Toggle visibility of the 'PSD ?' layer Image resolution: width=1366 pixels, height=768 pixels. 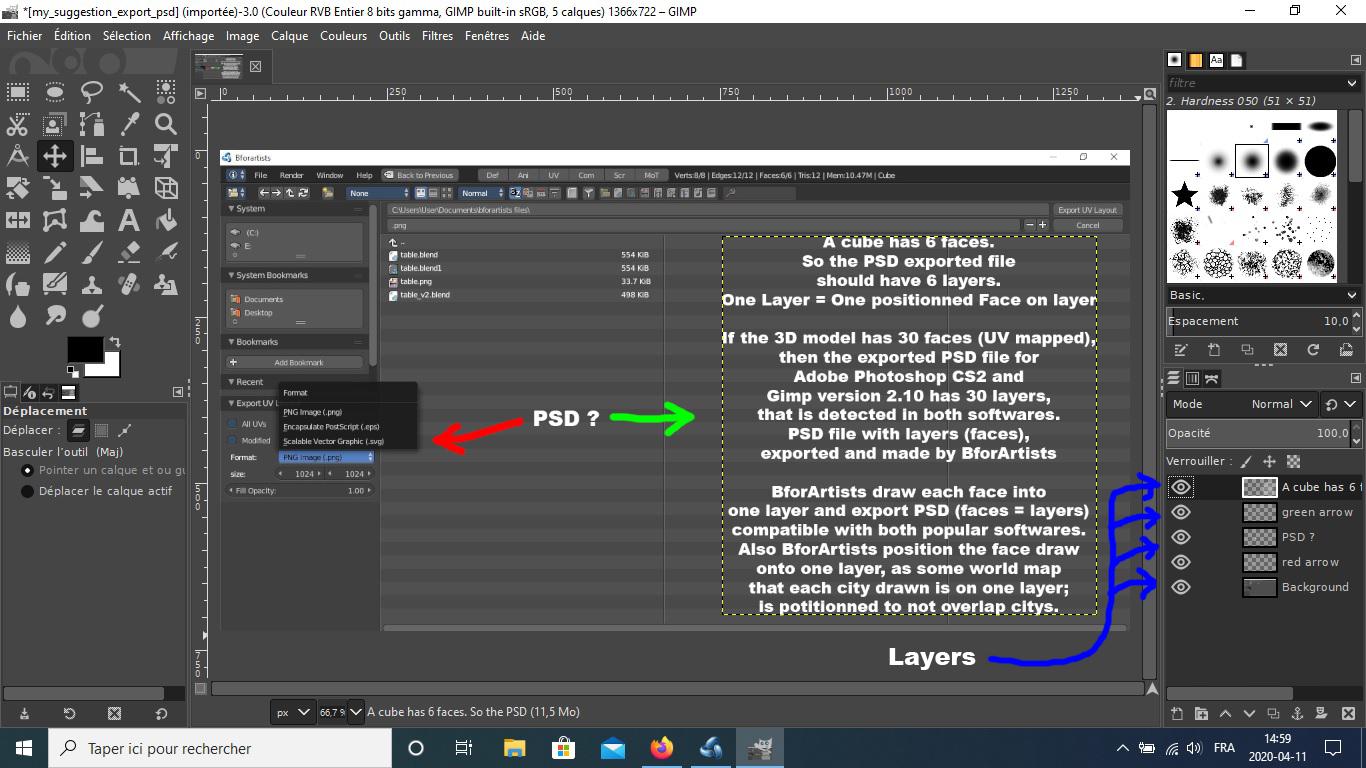1181,537
